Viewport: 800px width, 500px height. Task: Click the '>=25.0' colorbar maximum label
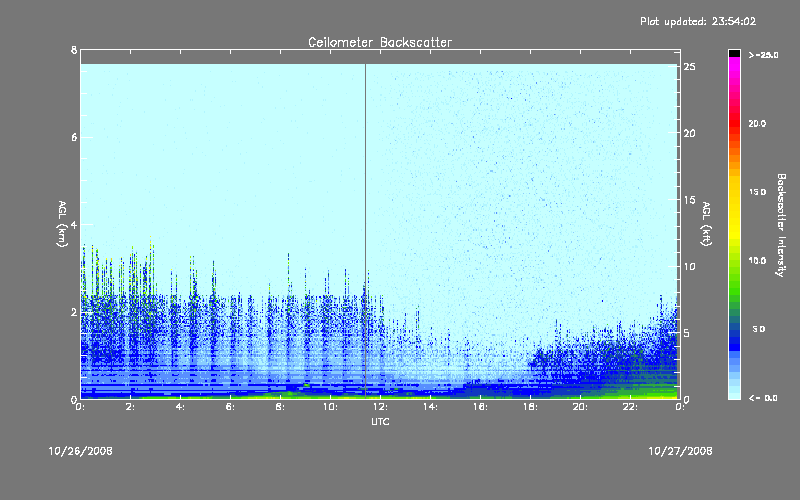coord(763,55)
